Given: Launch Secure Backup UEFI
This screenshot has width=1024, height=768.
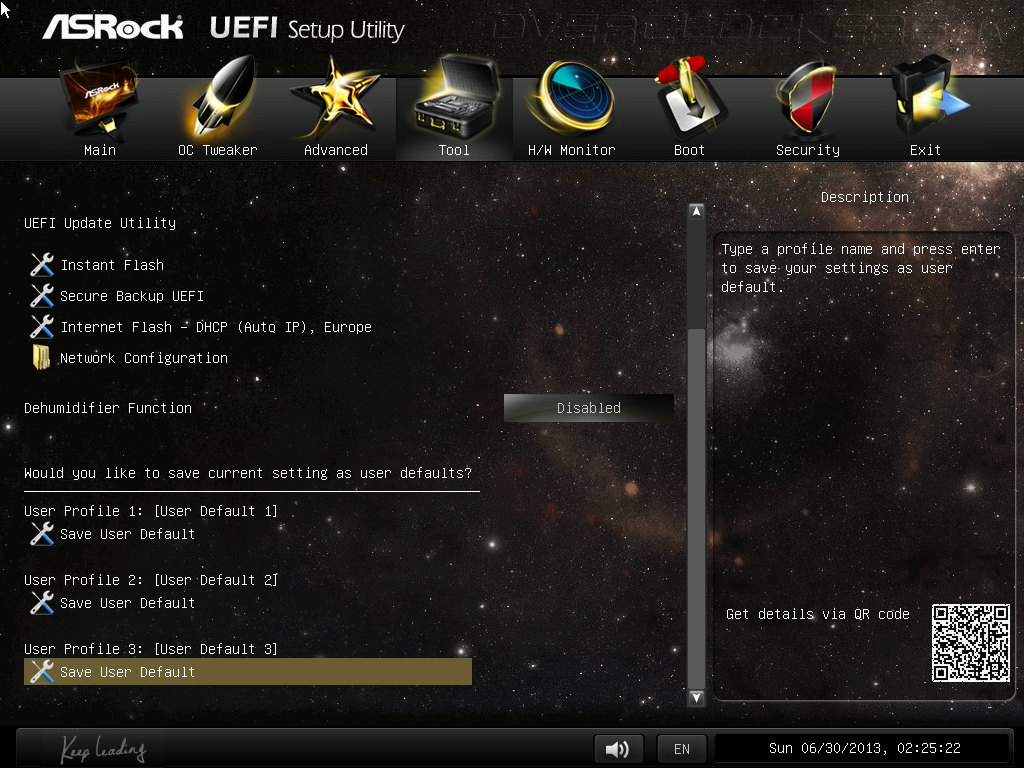Looking at the screenshot, I should [x=132, y=296].
